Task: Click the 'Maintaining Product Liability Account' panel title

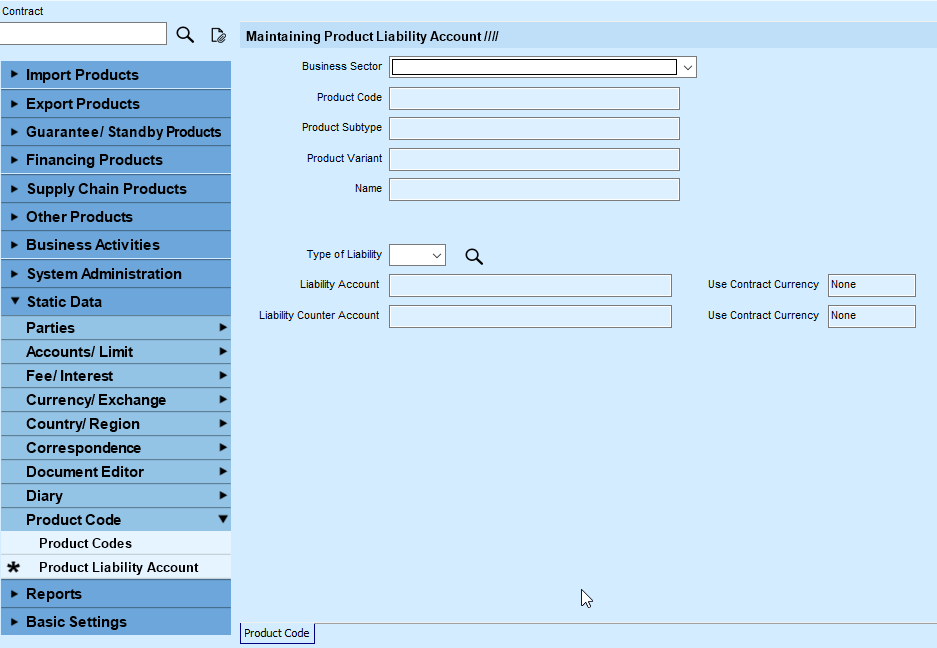Action: (x=372, y=36)
